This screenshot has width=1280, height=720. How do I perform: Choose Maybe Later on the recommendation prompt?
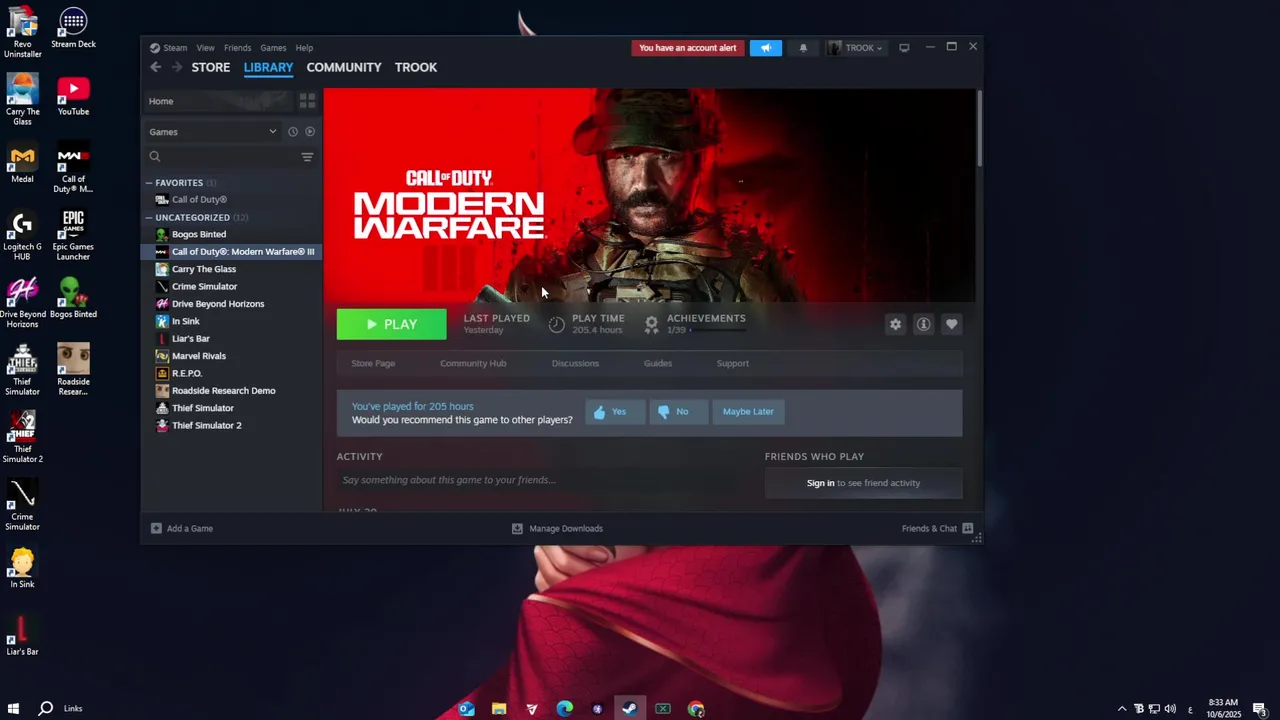click(748, 412)
